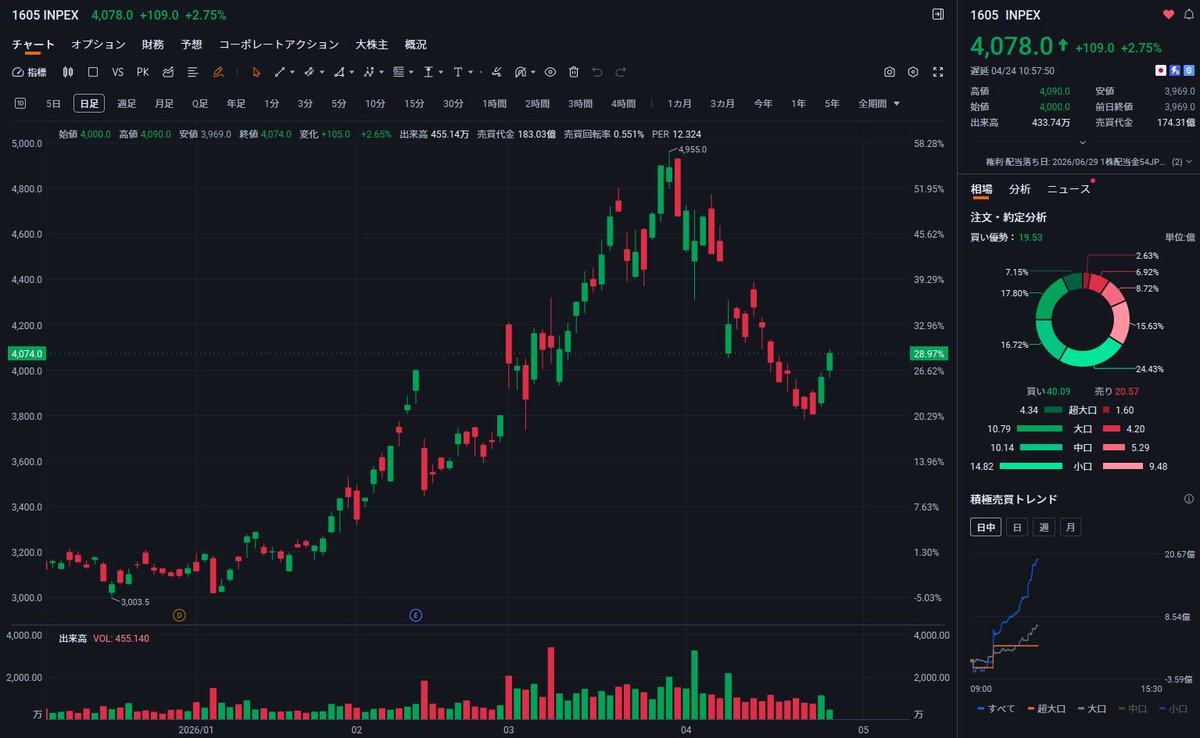Select the trend line drawing tool
This screenshot has width=1200, height=738.
point(280,72)
